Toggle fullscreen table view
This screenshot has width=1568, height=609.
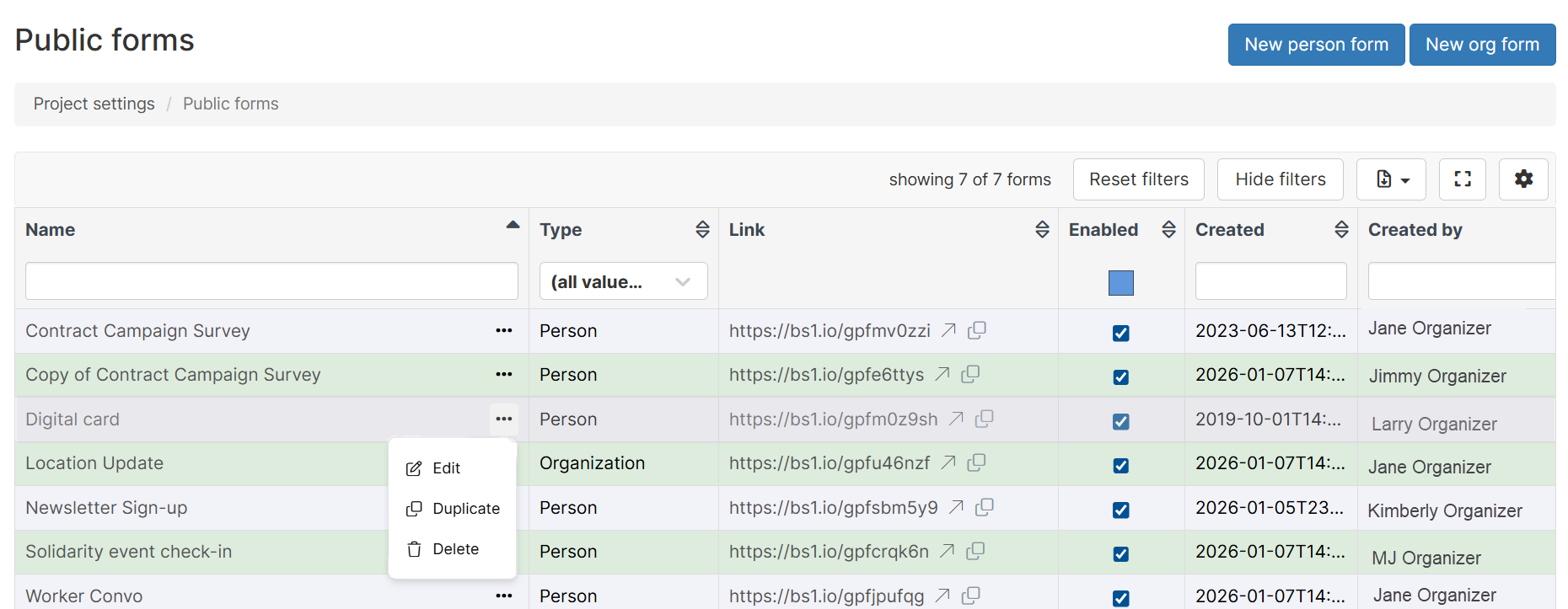(x=1463, y=179)
